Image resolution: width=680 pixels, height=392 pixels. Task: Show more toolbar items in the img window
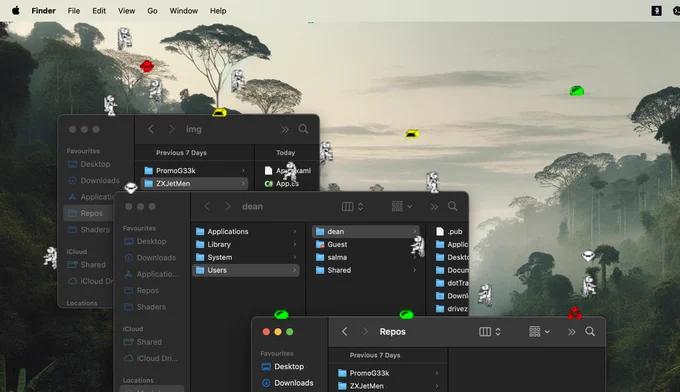(284, 129)
